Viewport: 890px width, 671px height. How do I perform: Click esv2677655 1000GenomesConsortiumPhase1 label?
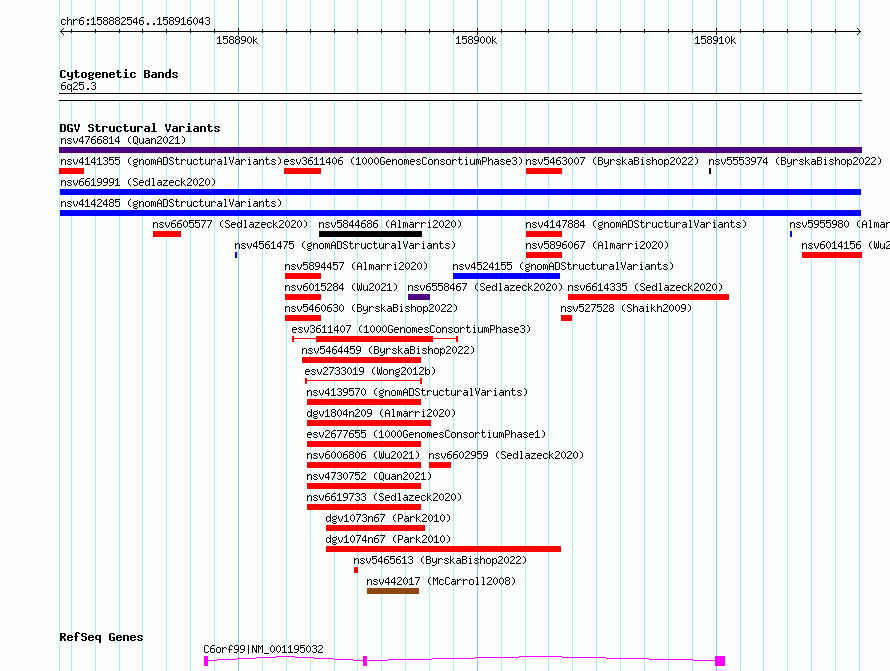coord(426,434)
